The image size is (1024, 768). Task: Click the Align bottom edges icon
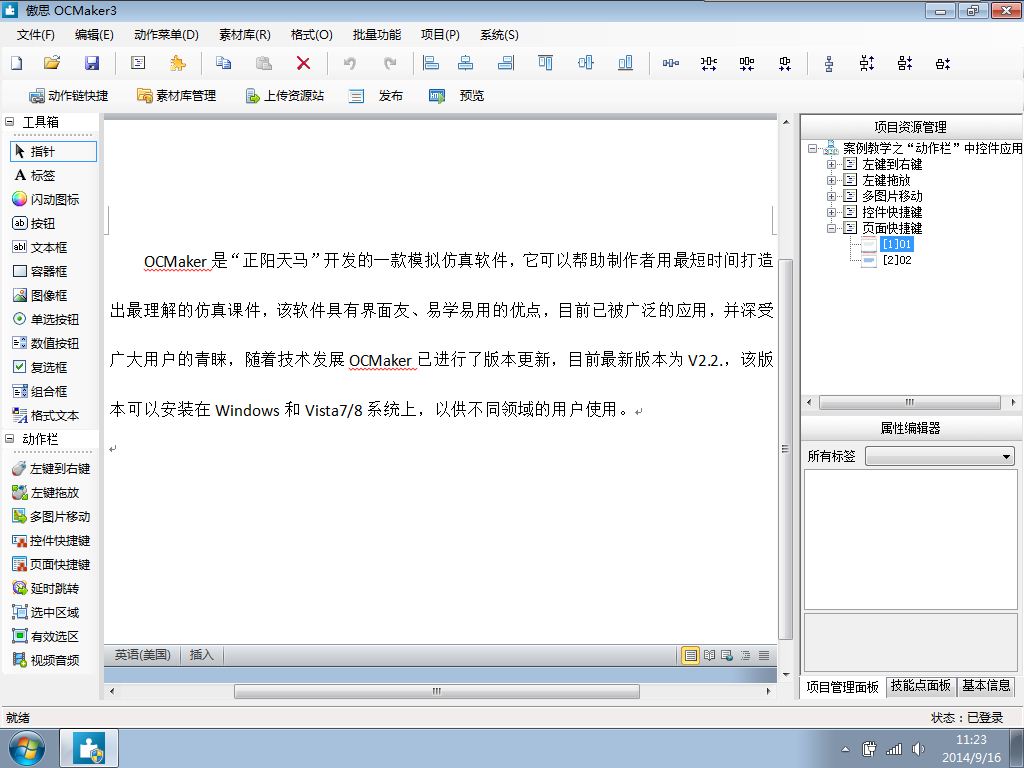coord(625,63)
